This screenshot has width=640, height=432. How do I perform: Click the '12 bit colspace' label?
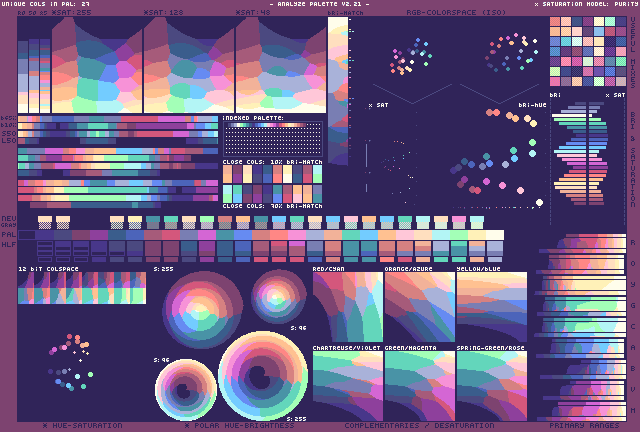pos(48,269)
